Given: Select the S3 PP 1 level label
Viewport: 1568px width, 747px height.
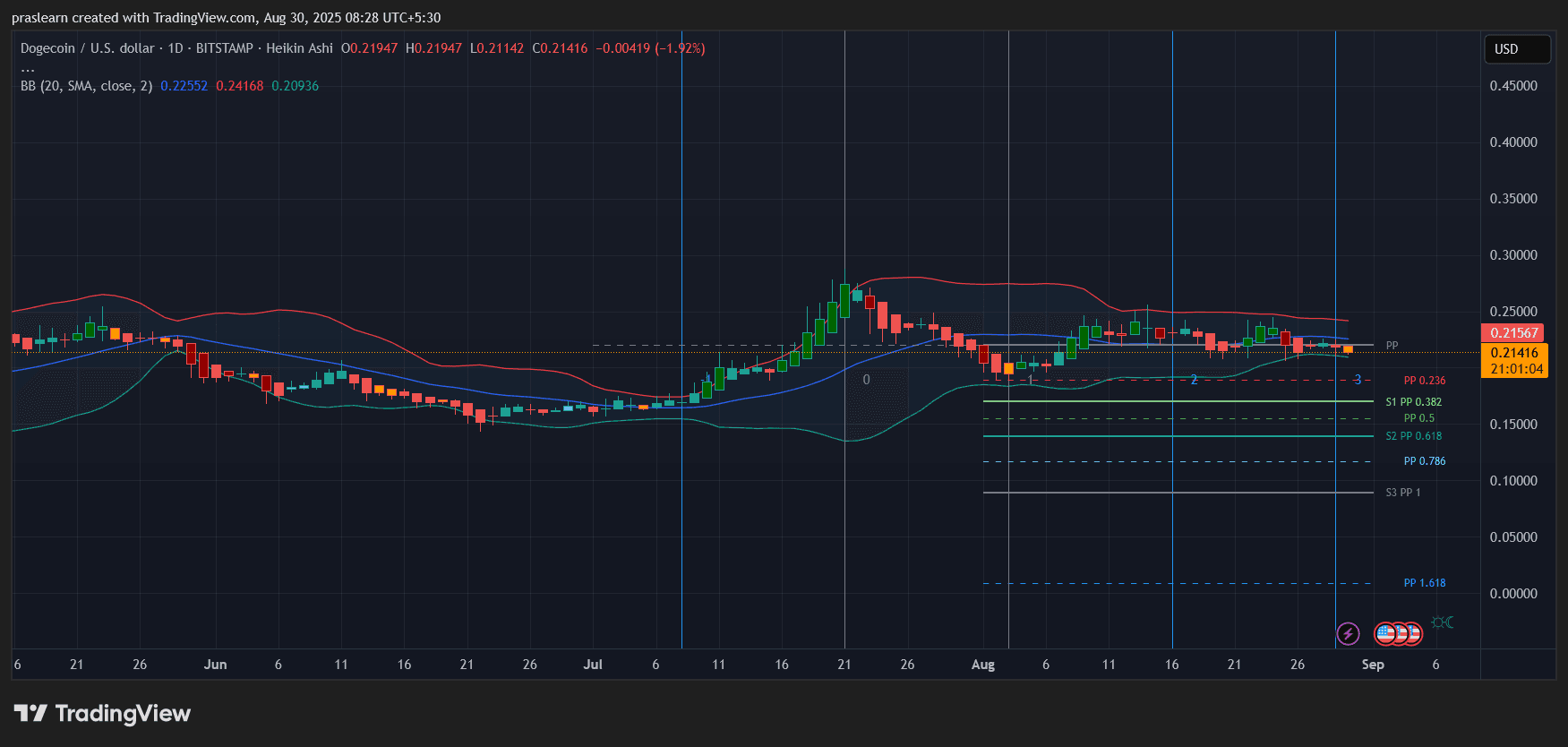Looking at the screenshot, I should coord(1402,493).
